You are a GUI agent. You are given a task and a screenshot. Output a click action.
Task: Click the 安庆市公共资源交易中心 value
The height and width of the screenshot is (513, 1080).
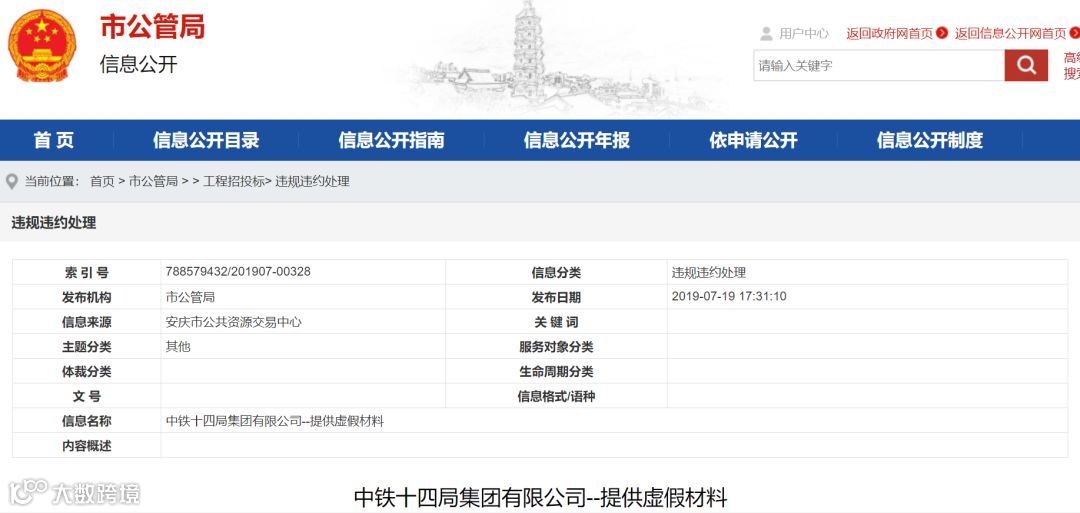[233, 322]
